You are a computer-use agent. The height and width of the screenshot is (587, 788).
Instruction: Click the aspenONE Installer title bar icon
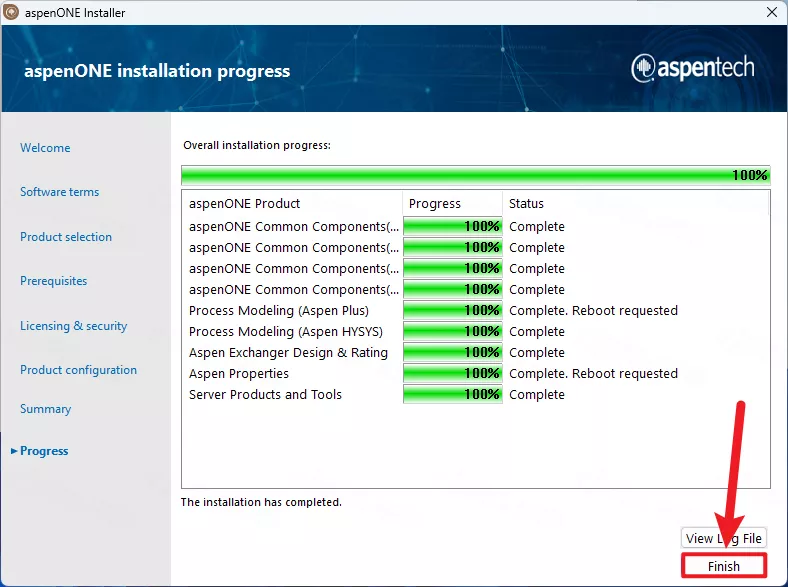tap(12, 13)
